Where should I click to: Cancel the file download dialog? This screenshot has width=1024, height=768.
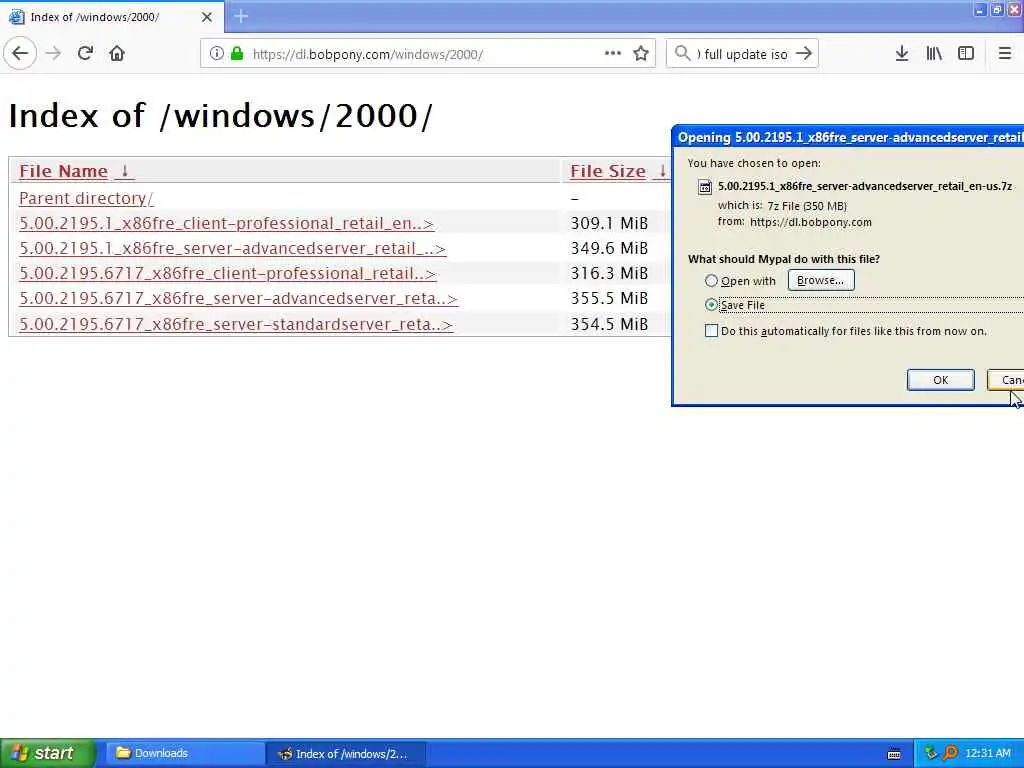click(1006, 380)
